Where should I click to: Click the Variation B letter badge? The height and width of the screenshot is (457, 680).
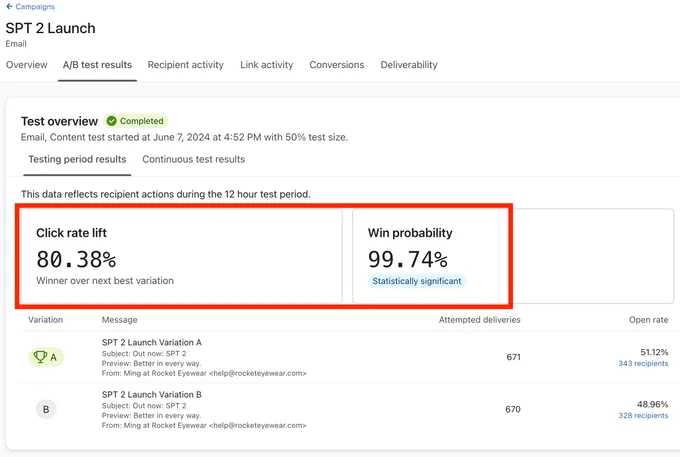click(x=46, y=409)
